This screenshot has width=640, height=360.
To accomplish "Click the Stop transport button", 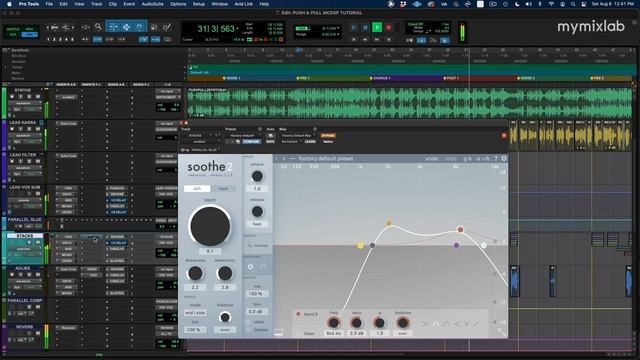I will pos(365,27).
